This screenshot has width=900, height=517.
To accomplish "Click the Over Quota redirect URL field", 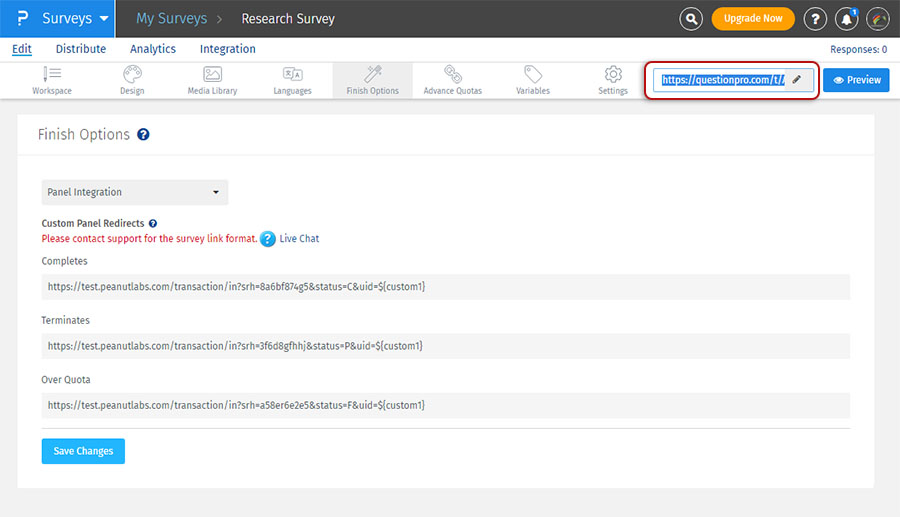I will 445,405.
